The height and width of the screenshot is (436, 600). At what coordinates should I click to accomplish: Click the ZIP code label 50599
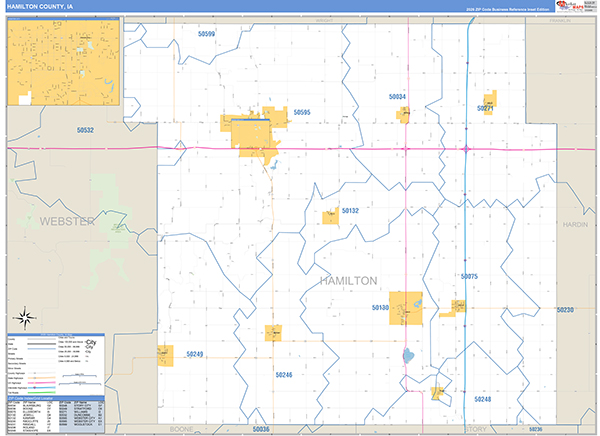click(206, 34)
